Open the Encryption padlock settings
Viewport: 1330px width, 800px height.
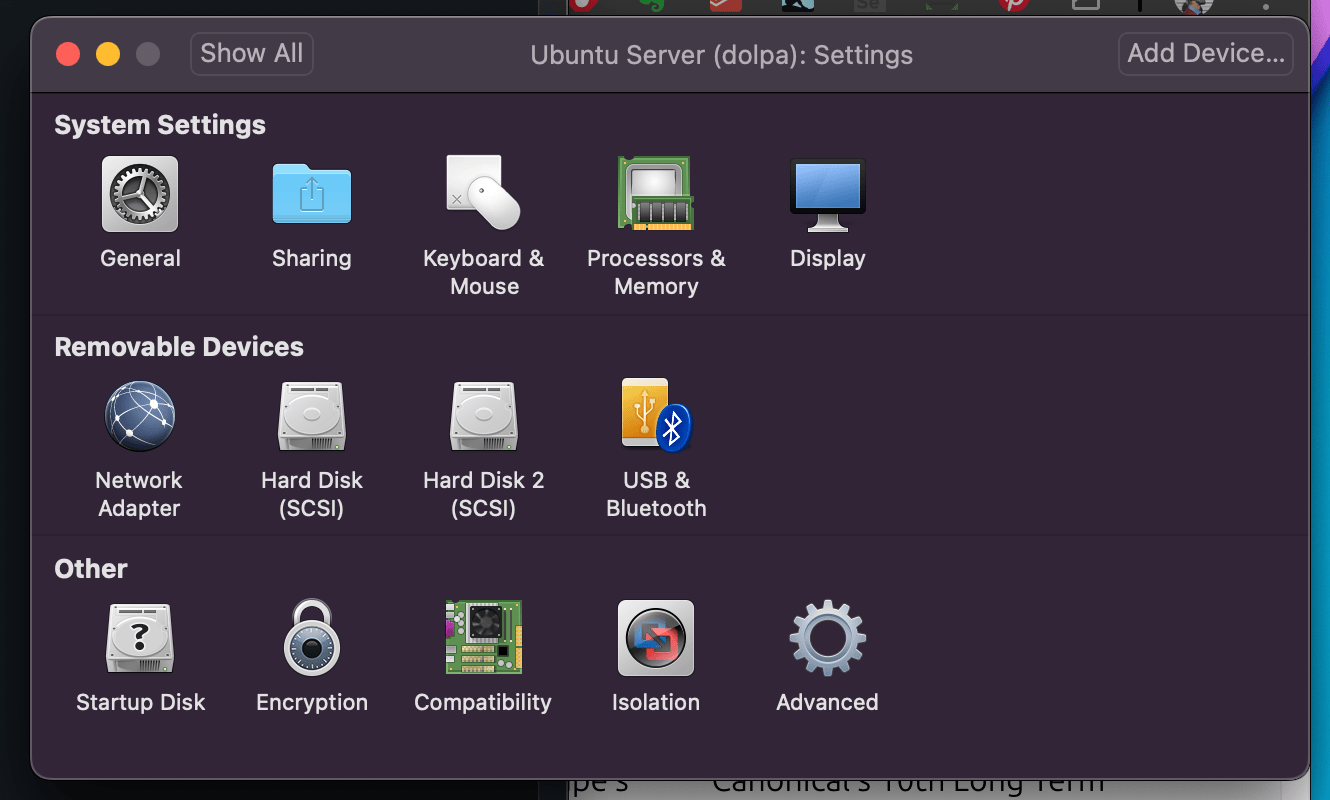tap(312, 639)
